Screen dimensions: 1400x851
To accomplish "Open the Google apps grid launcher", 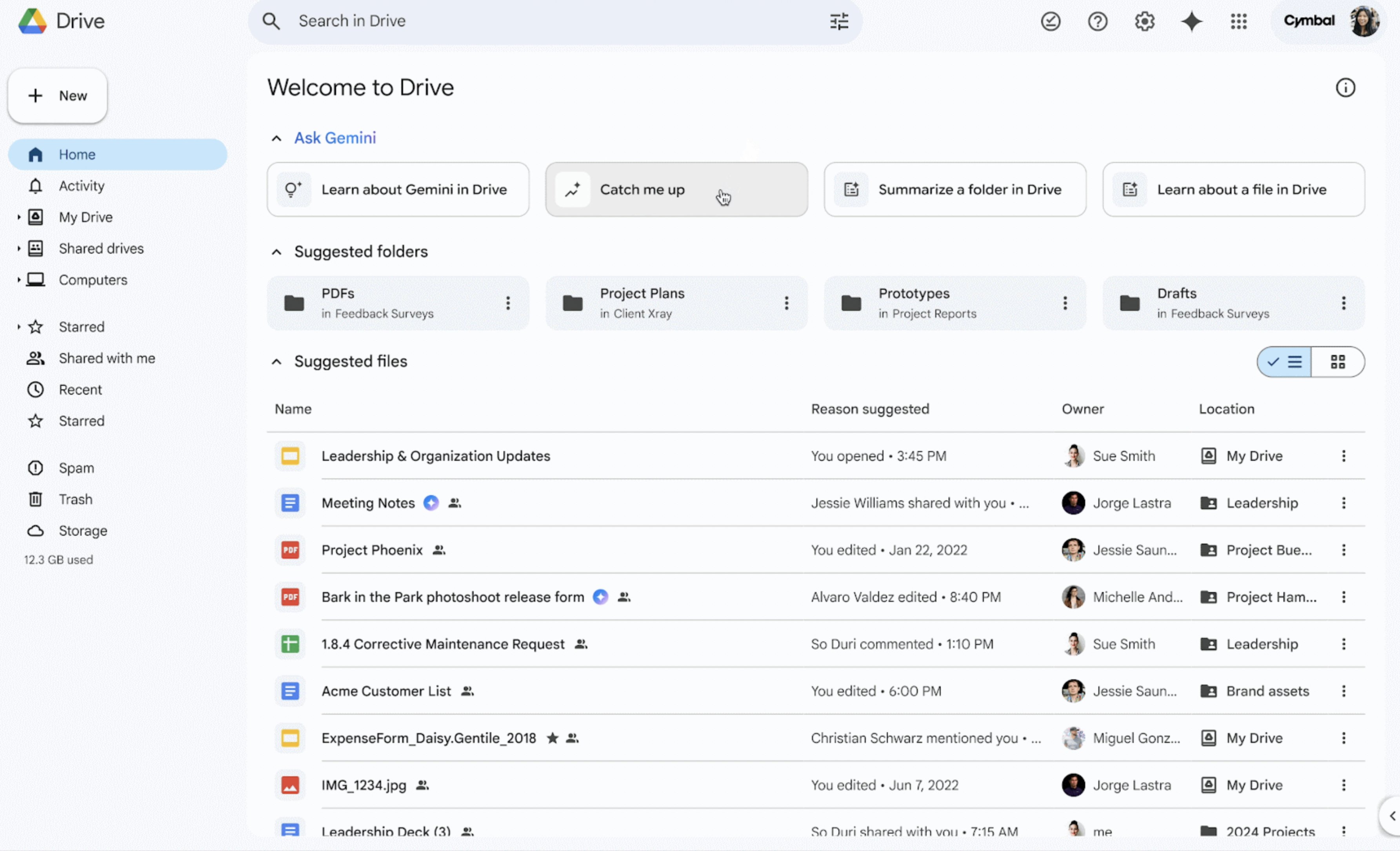I will pyautogui.click(x=1239, y=22).
